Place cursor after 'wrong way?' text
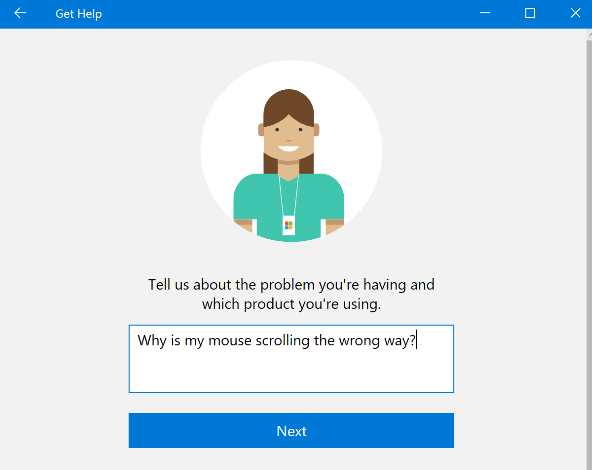The height and width of the screenshot is (470, 592). [416, 341]
